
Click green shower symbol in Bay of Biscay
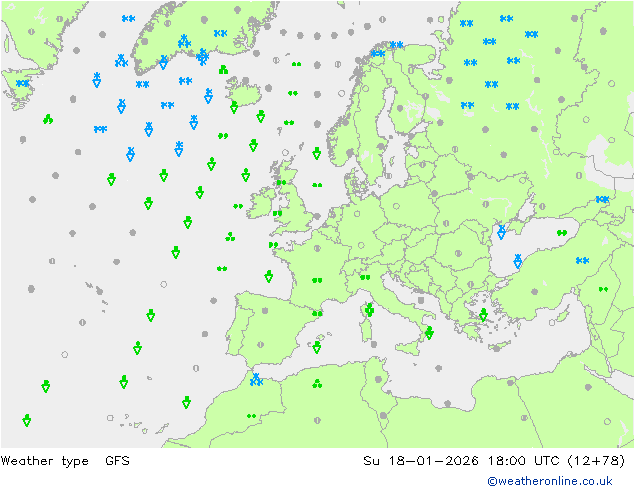pyautogui.click(x=269, y=277)
